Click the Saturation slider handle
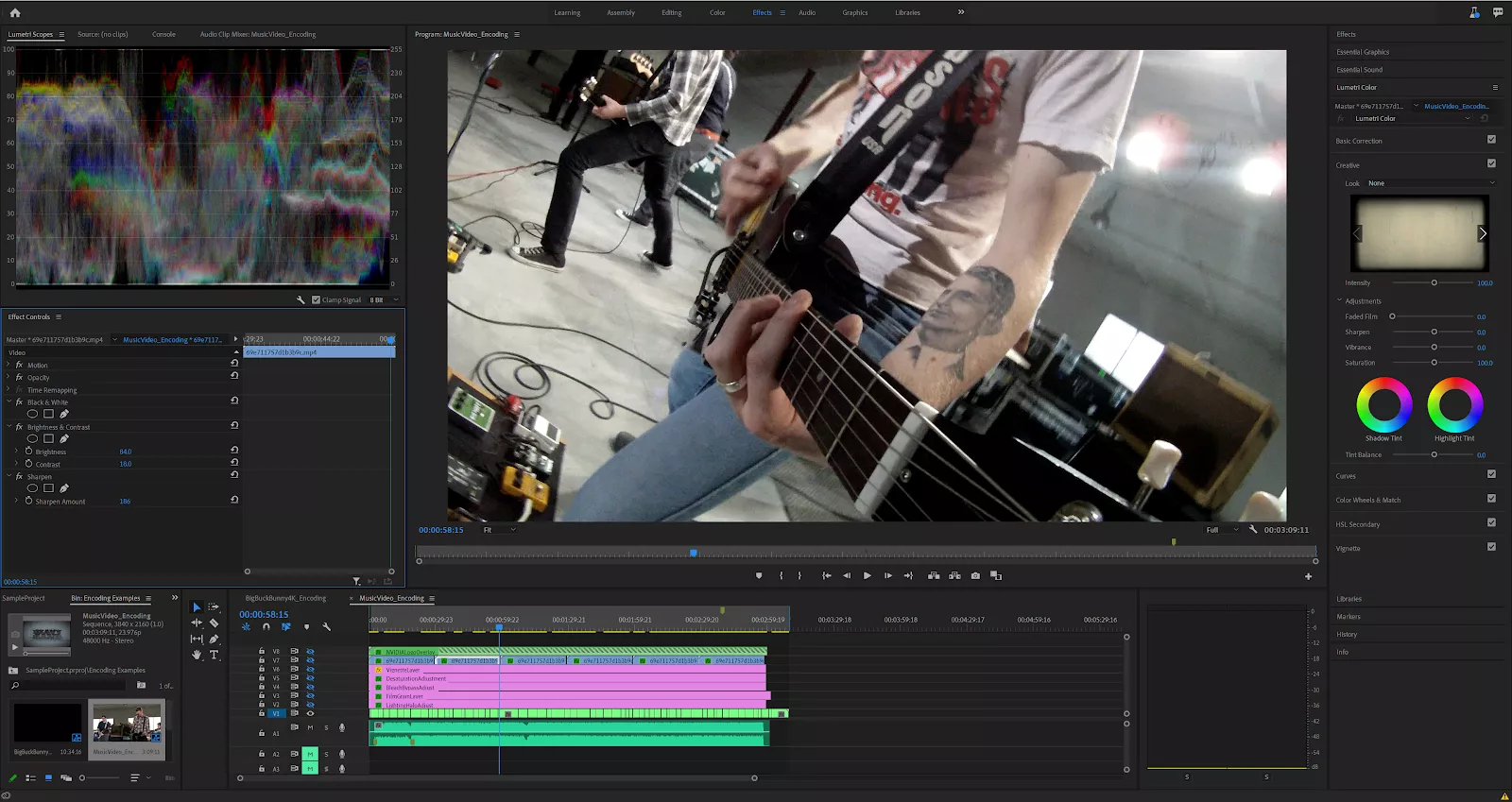This screenshot has height=802, width=1512. 1434,363
